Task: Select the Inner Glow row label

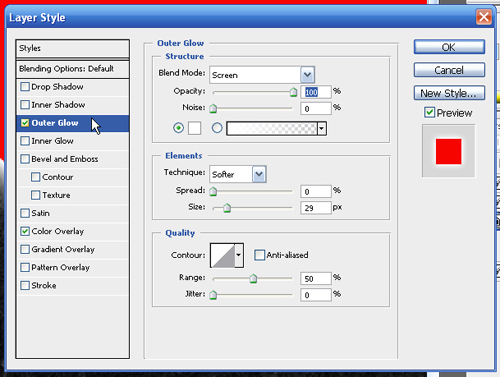Action: pyautogui.click(x=52, y=141)
